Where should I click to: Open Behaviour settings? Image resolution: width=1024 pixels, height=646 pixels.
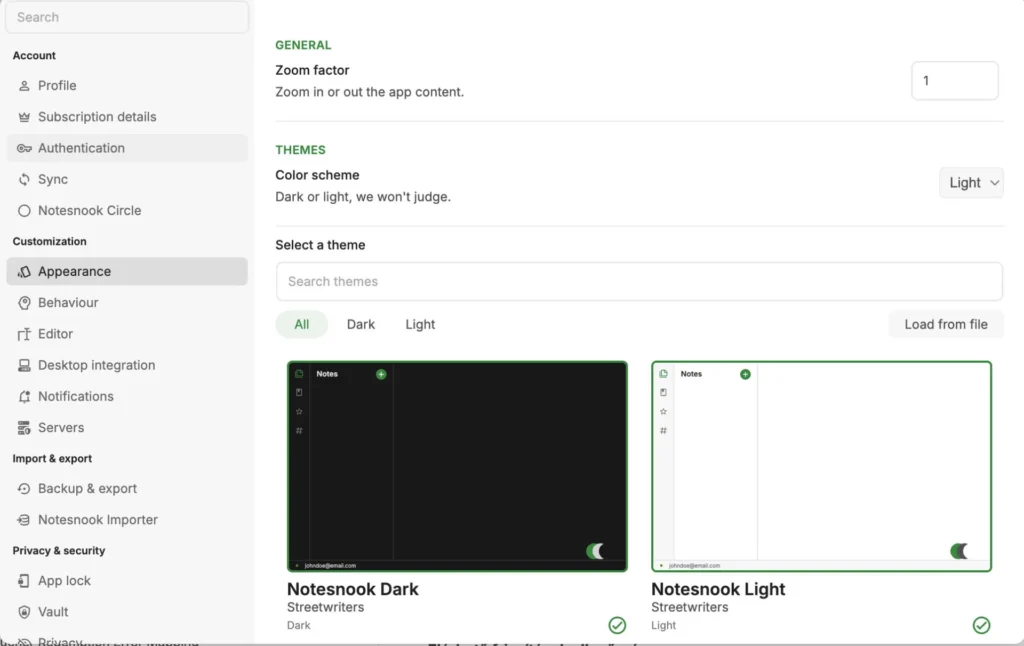pyautogui.click(x=127, y=303)
